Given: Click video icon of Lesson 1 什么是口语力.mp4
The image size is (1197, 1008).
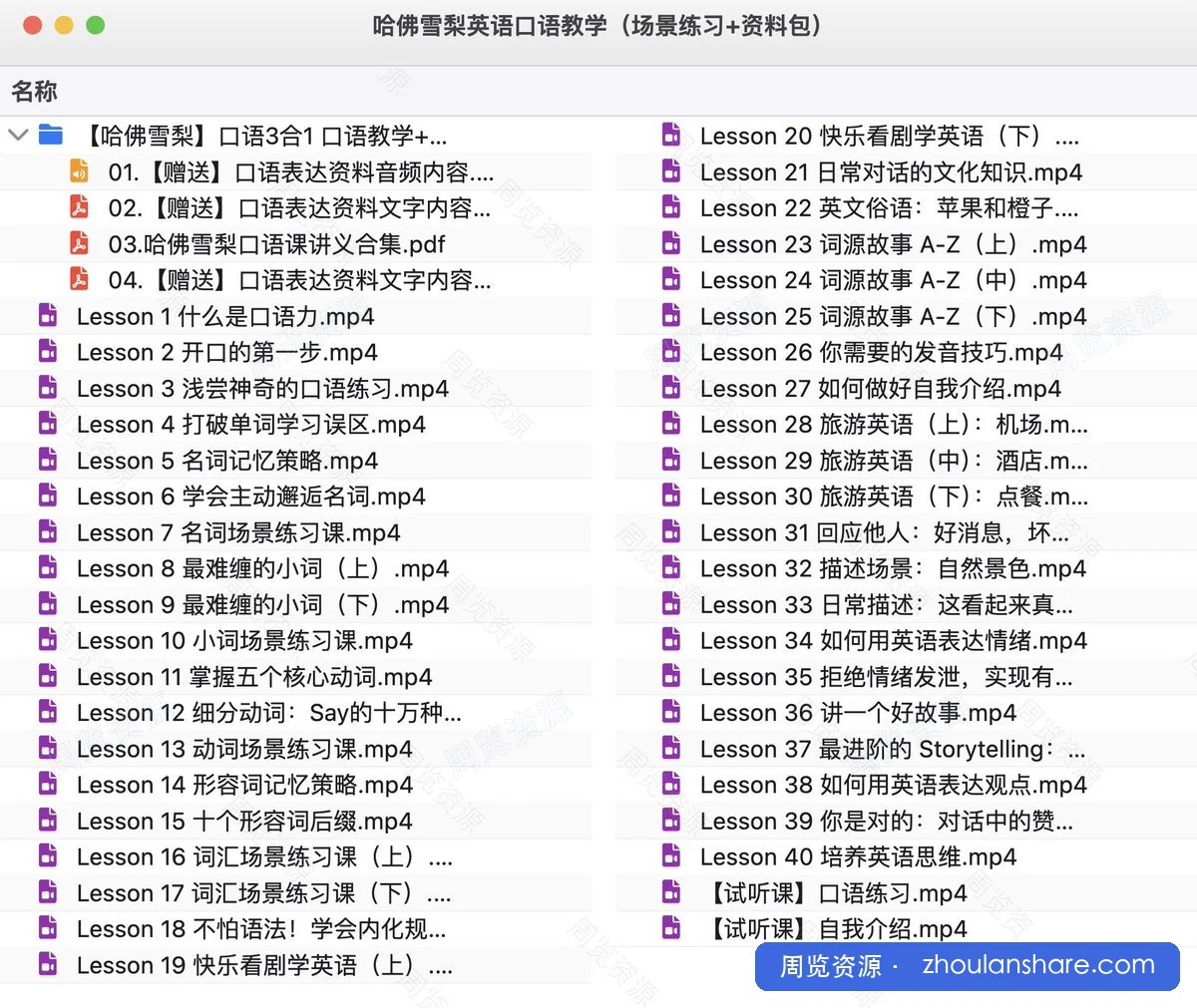Looking at the screenshot, I should [x=48, y=316].
